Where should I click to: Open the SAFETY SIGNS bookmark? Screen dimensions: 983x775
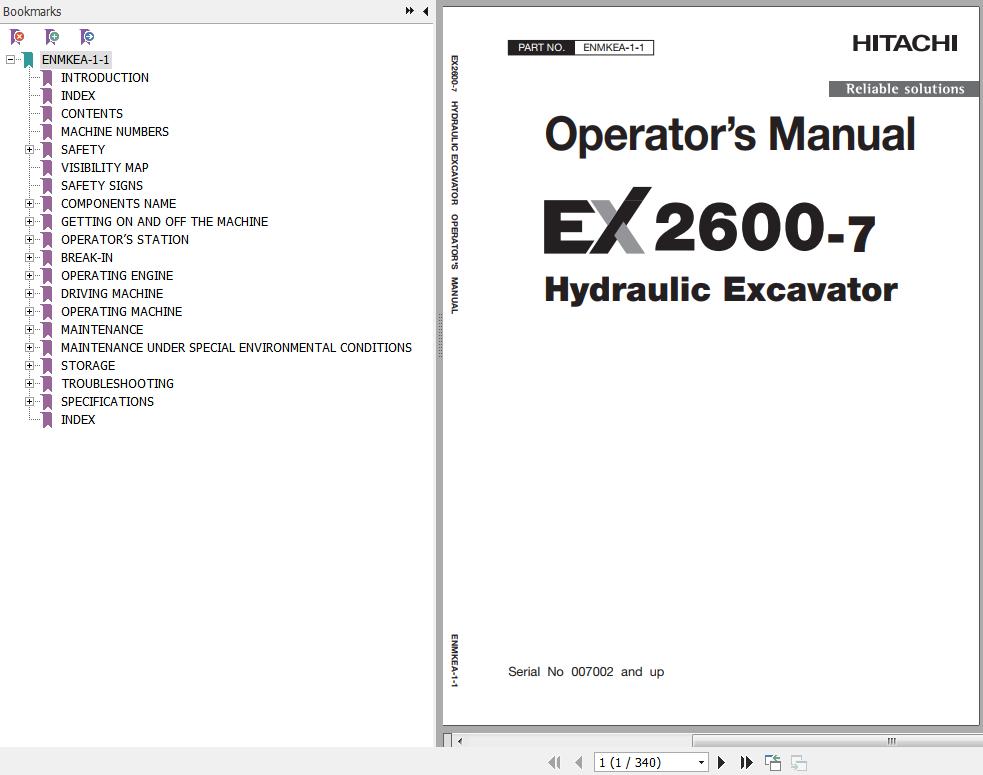(102, 186)
